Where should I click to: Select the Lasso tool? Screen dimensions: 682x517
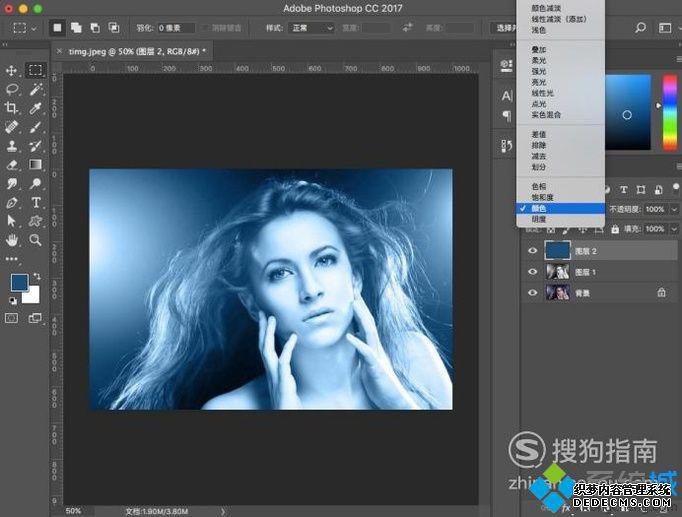(x=12, y=90)
